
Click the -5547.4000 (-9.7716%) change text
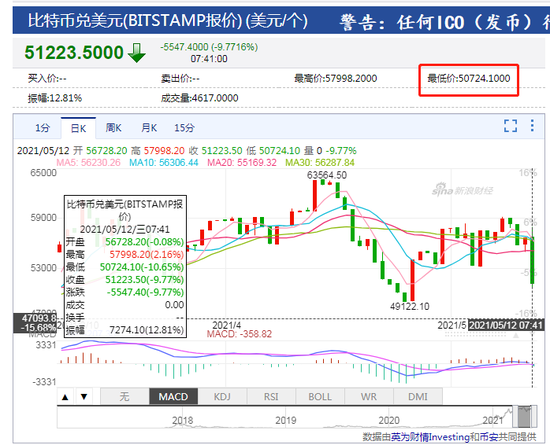[x=209, y=47]
